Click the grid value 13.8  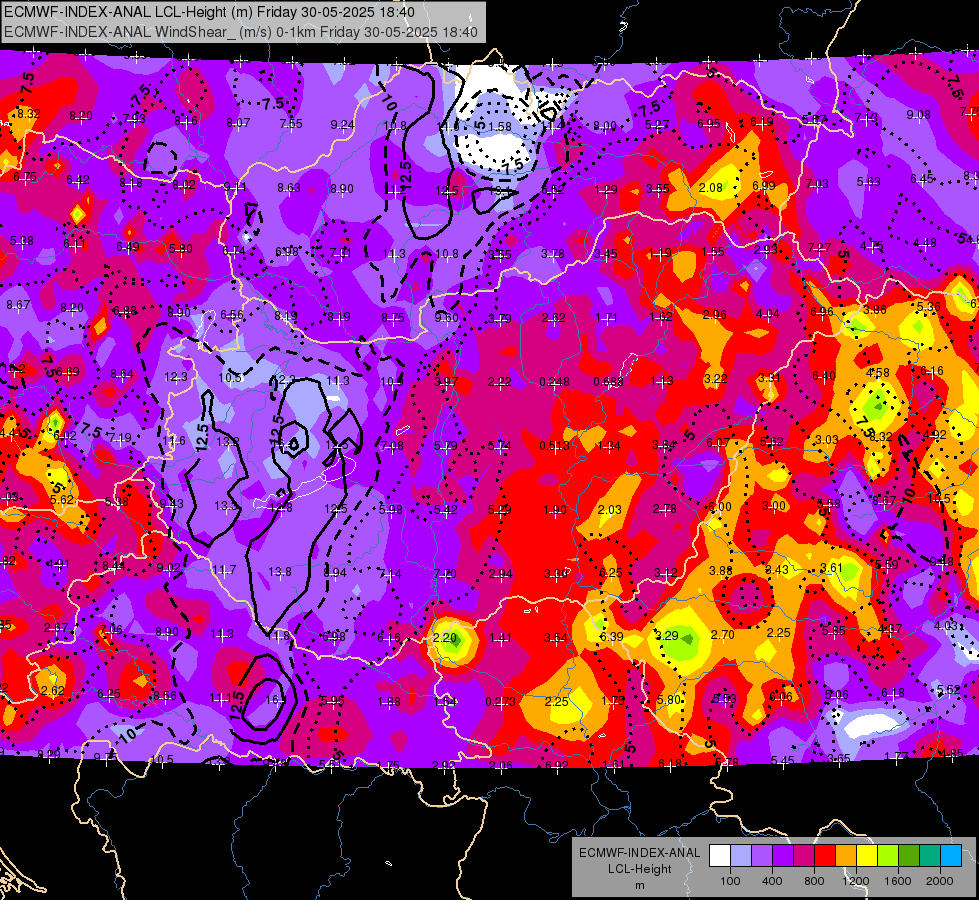point(280,571)
